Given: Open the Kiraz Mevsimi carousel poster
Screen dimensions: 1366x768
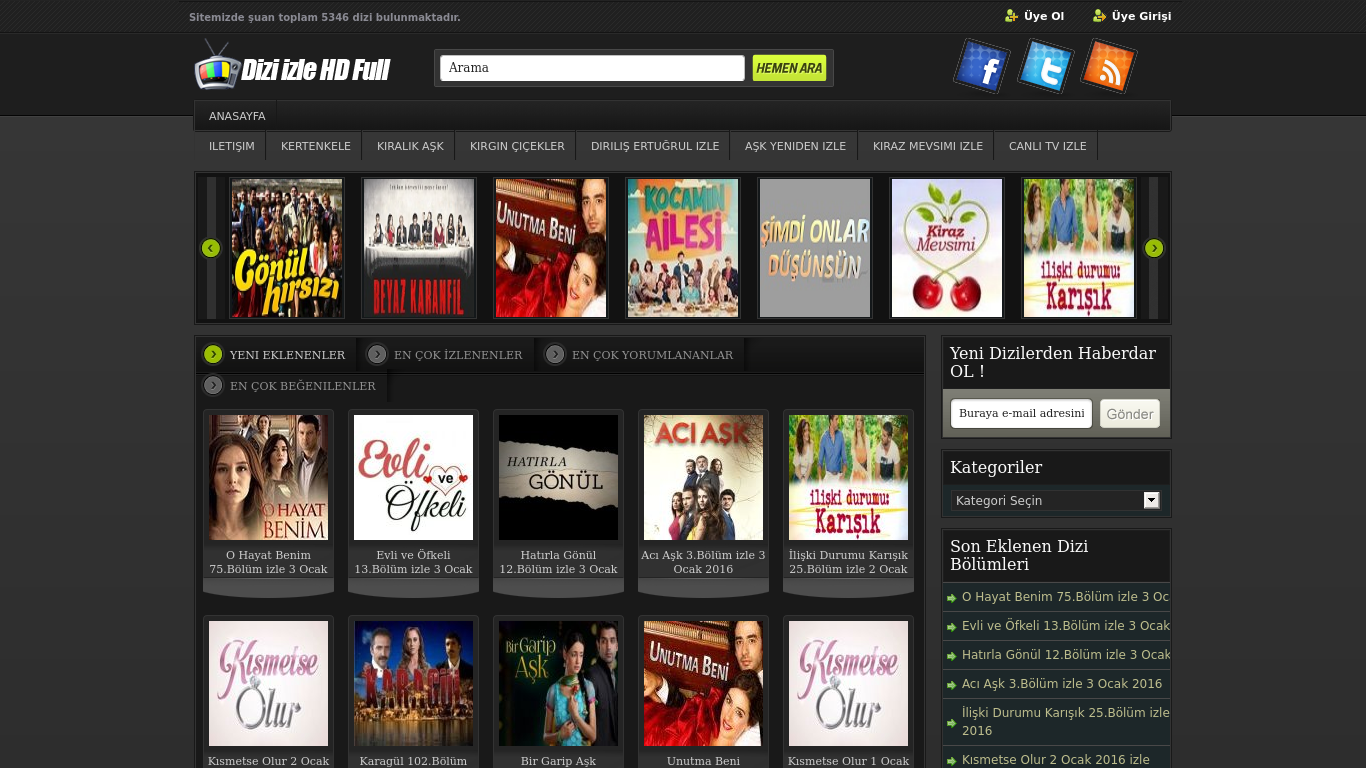Looking at the screenshot, I should point(947,248).
